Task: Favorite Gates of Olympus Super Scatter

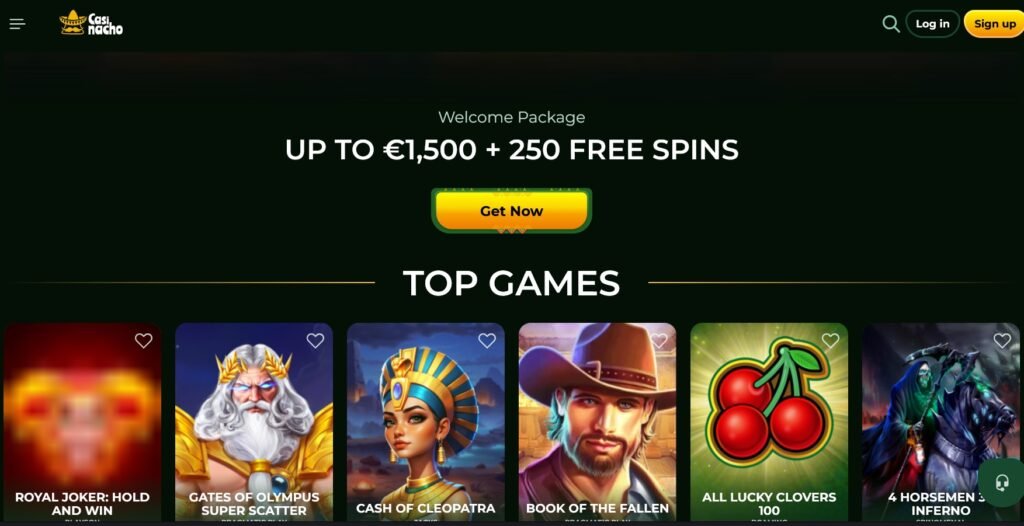Action: tap(315, 340)
